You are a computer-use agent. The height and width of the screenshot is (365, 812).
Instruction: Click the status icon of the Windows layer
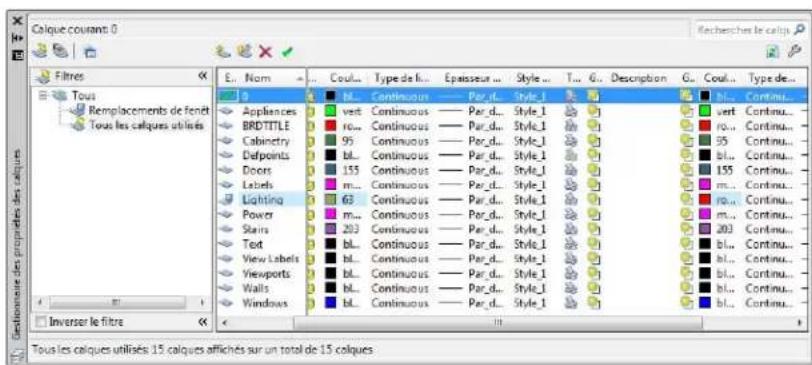[227, 303]
